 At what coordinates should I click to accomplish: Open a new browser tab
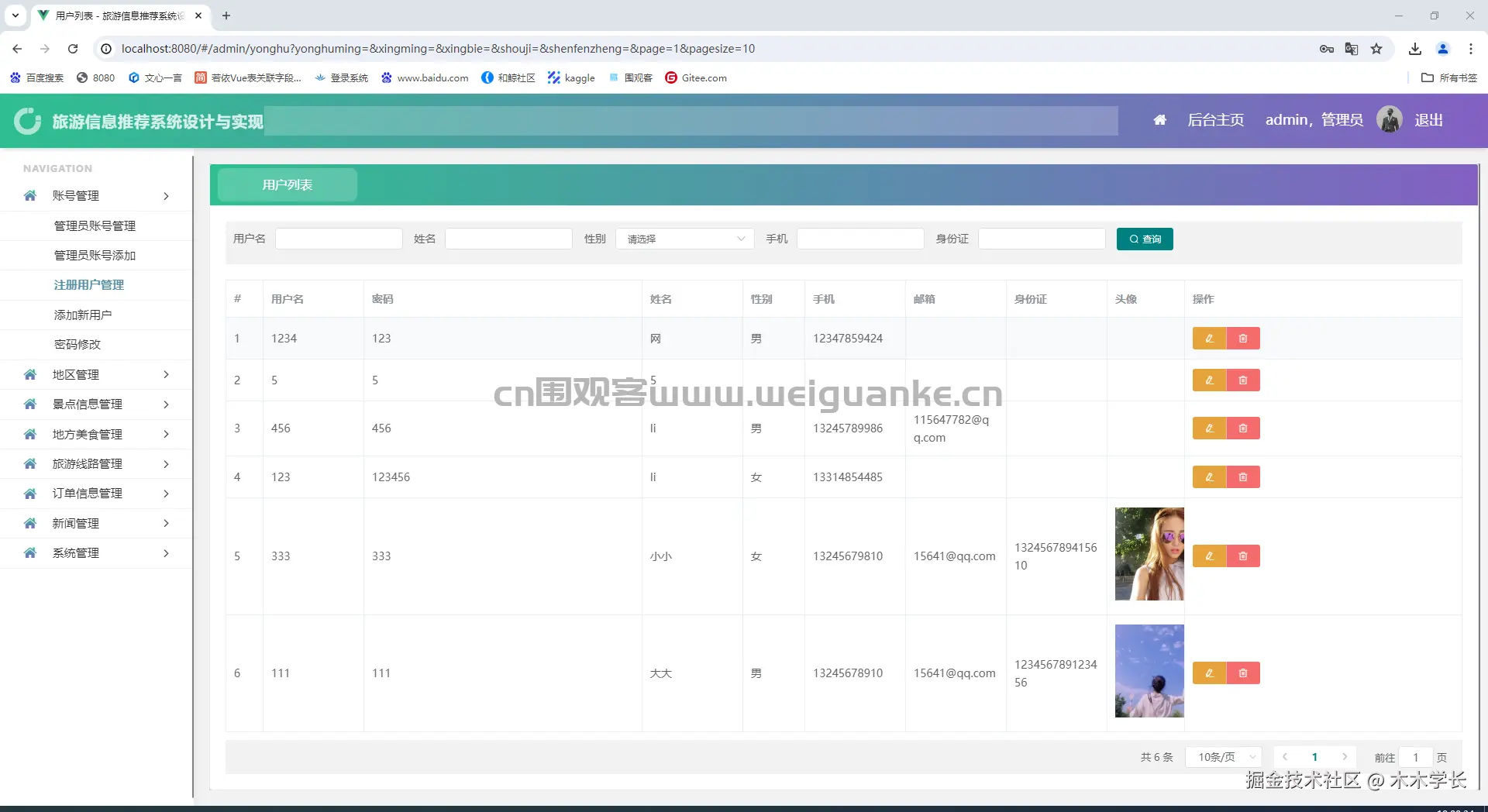(x=226, y=15)
